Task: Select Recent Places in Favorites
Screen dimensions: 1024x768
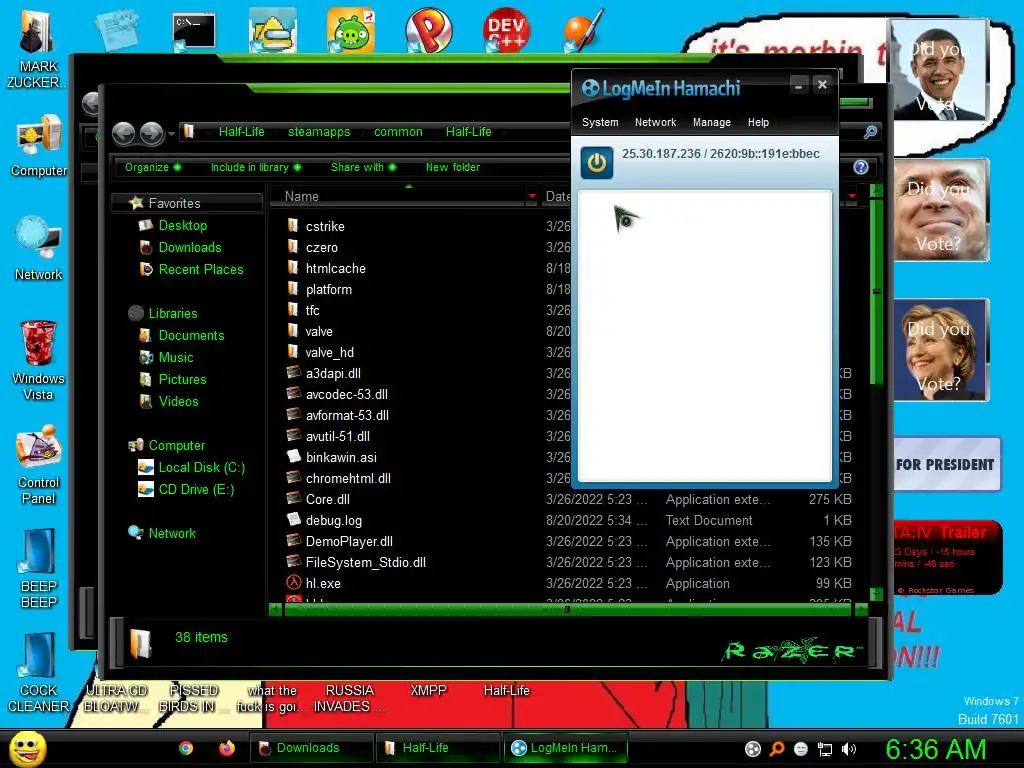Action: [200, 270]
